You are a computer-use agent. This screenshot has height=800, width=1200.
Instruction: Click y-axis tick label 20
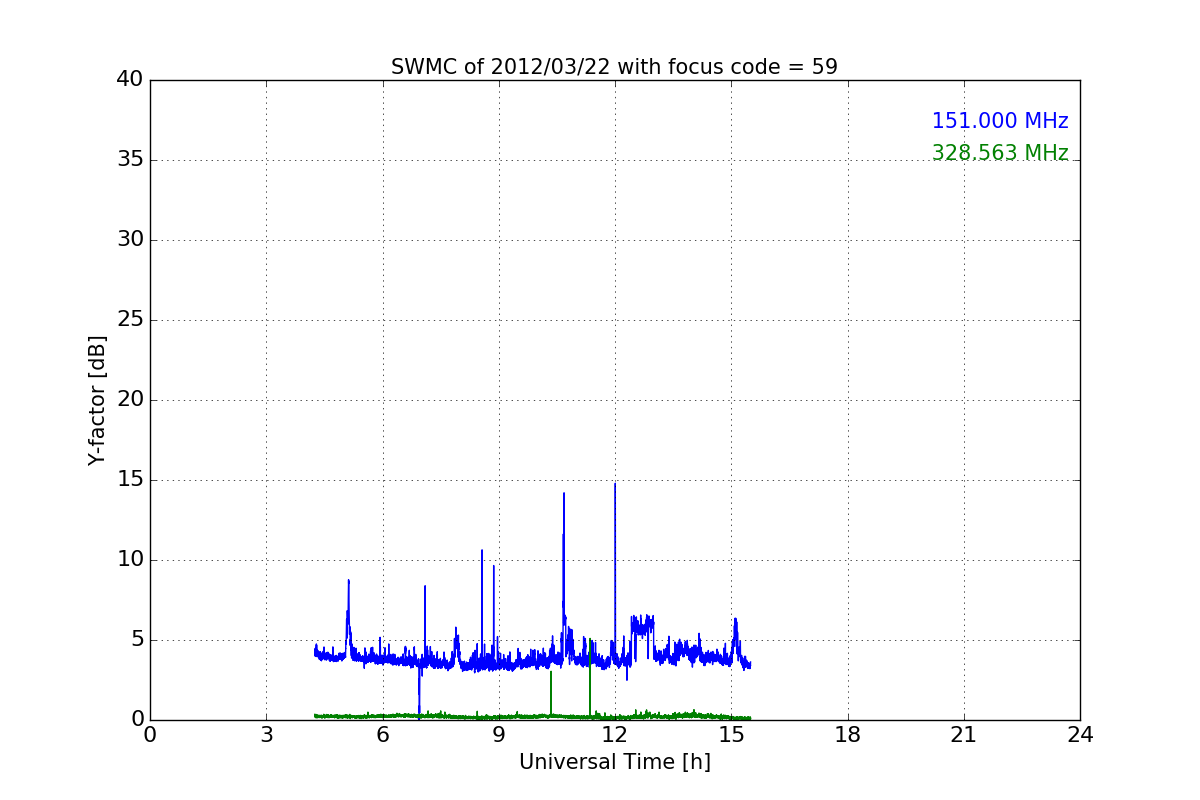pos(130,400)
